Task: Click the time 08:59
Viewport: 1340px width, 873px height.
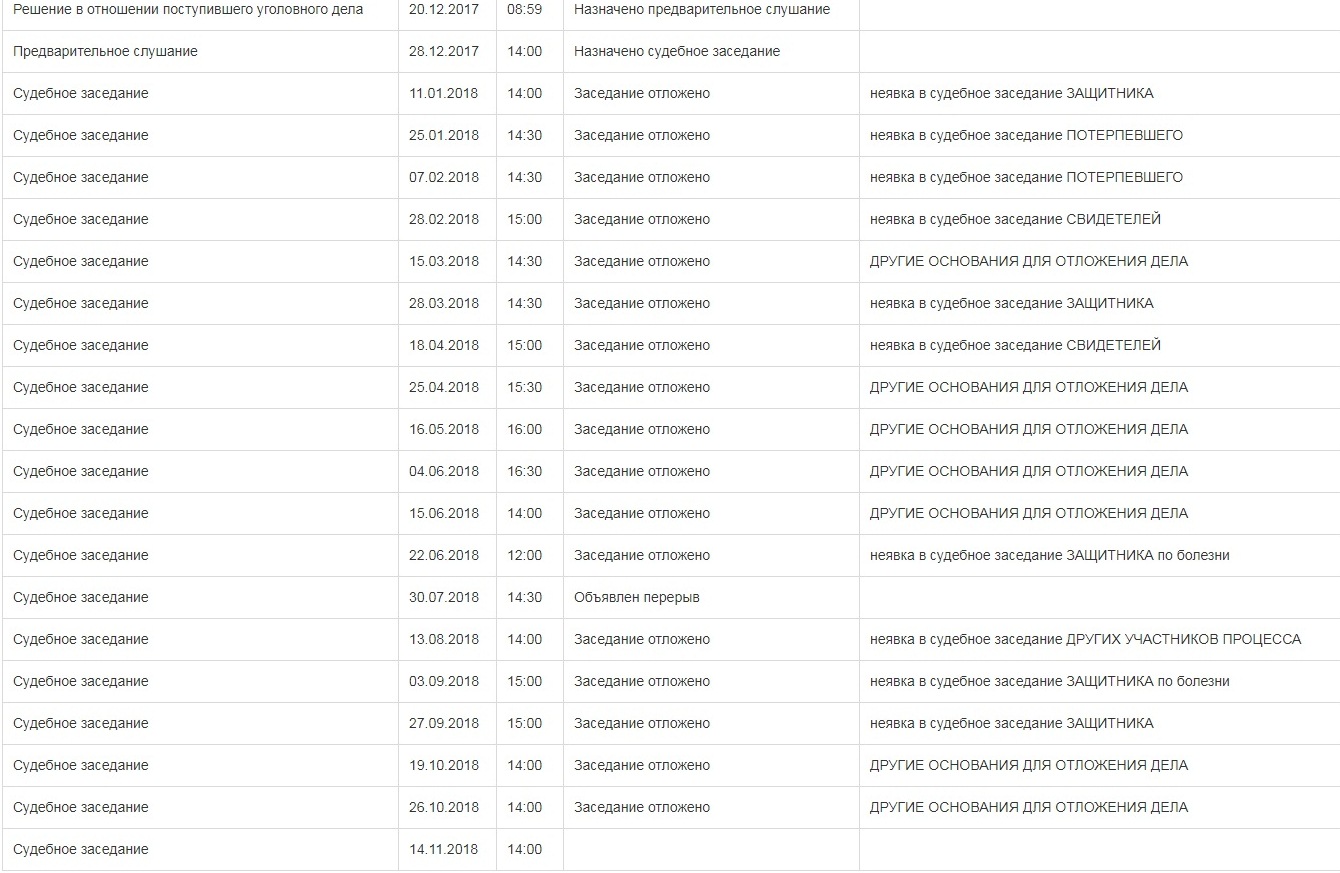Action: [x=524, y=9]
